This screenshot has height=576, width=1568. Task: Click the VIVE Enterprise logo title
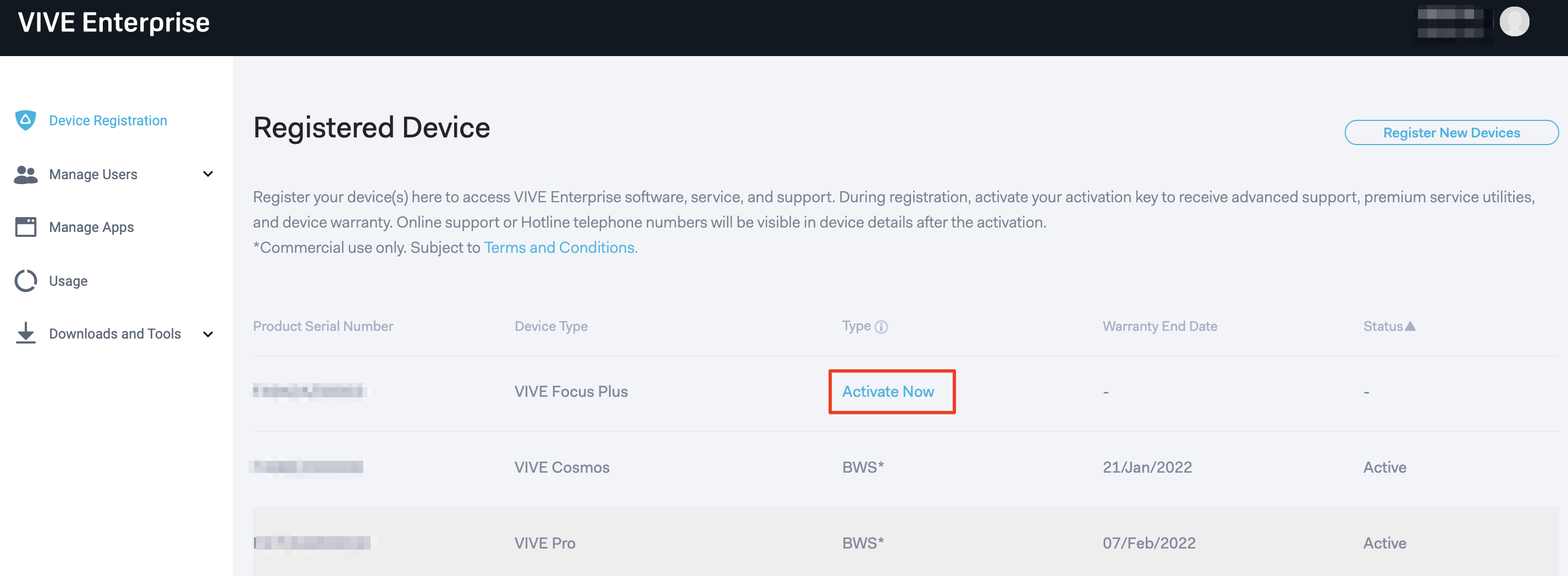coord(114,23)
